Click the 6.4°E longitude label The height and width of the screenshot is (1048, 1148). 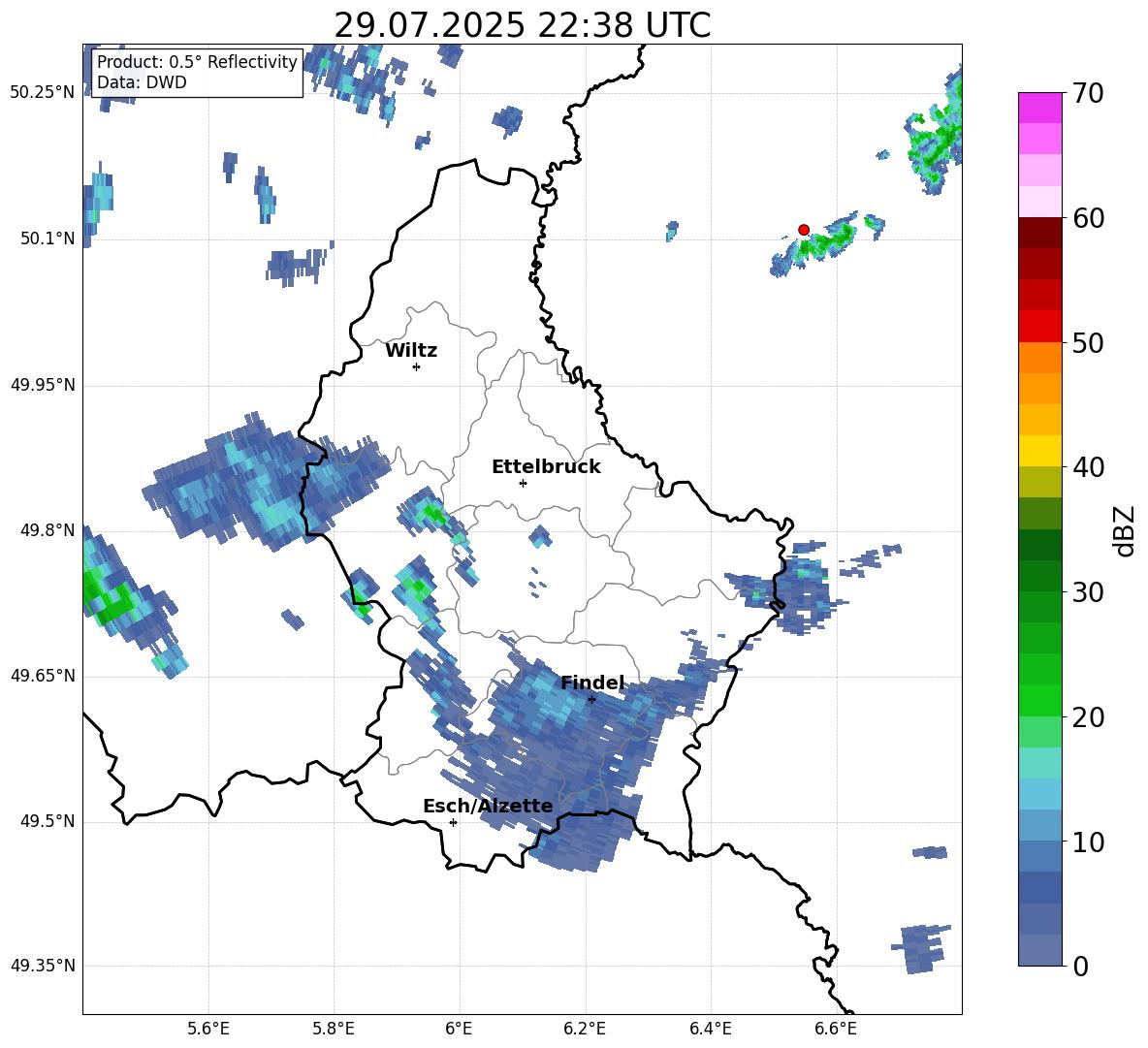pyautogui.click(x=710, y=1029)
